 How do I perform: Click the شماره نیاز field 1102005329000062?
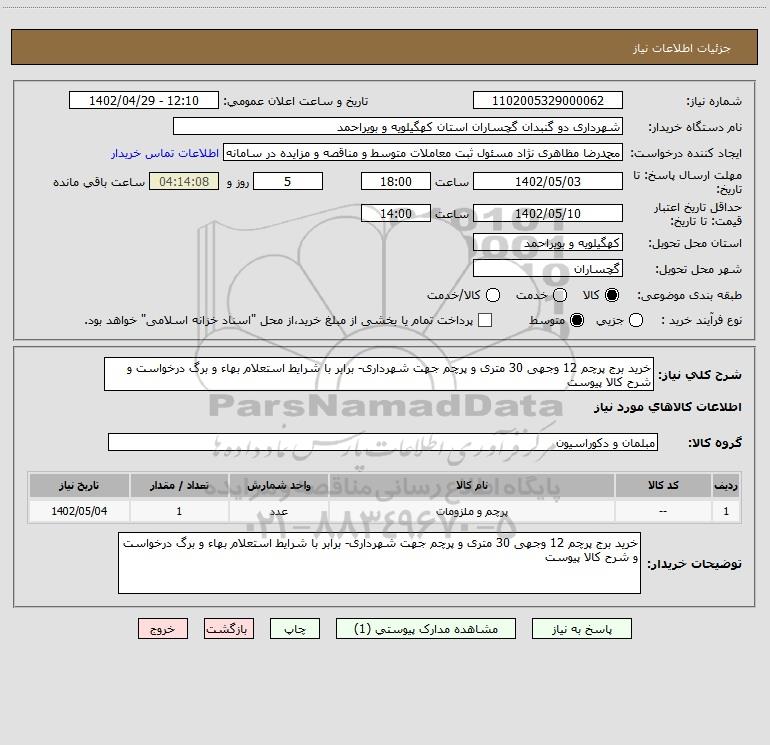[548, 101]
